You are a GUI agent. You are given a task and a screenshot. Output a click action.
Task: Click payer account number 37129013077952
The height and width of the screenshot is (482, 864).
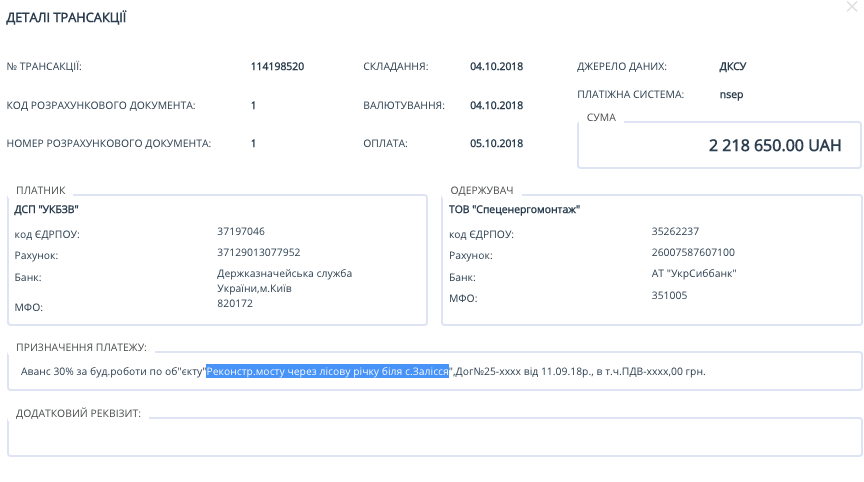(258, 252)
